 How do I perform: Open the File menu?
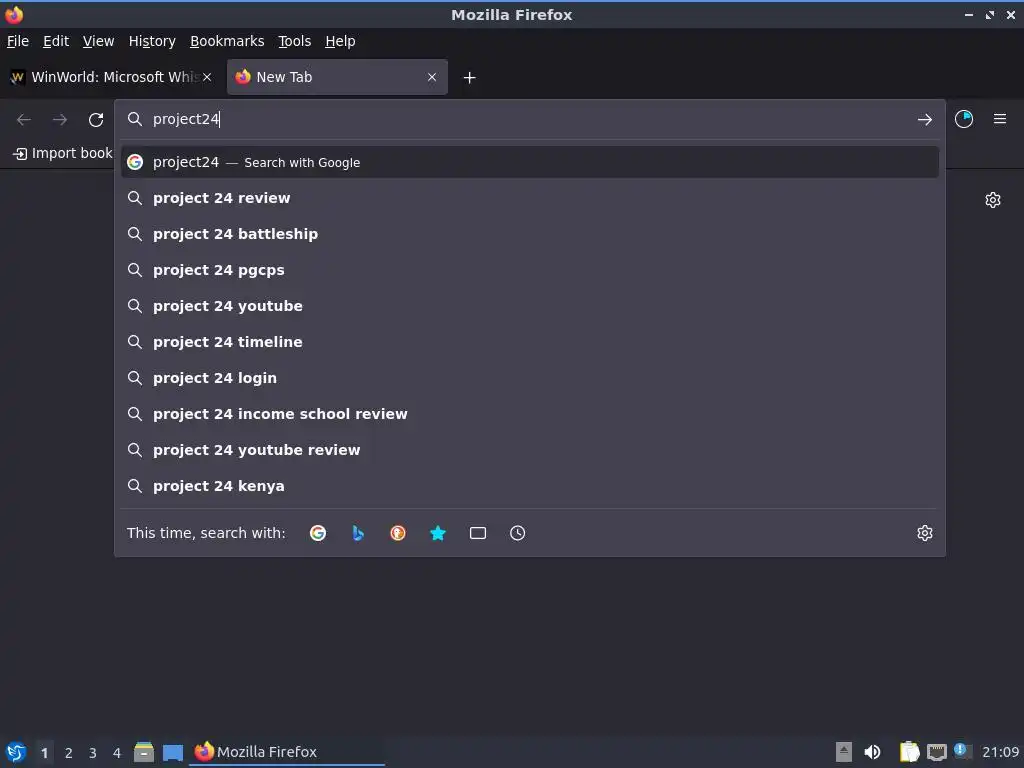coord(18,41)
